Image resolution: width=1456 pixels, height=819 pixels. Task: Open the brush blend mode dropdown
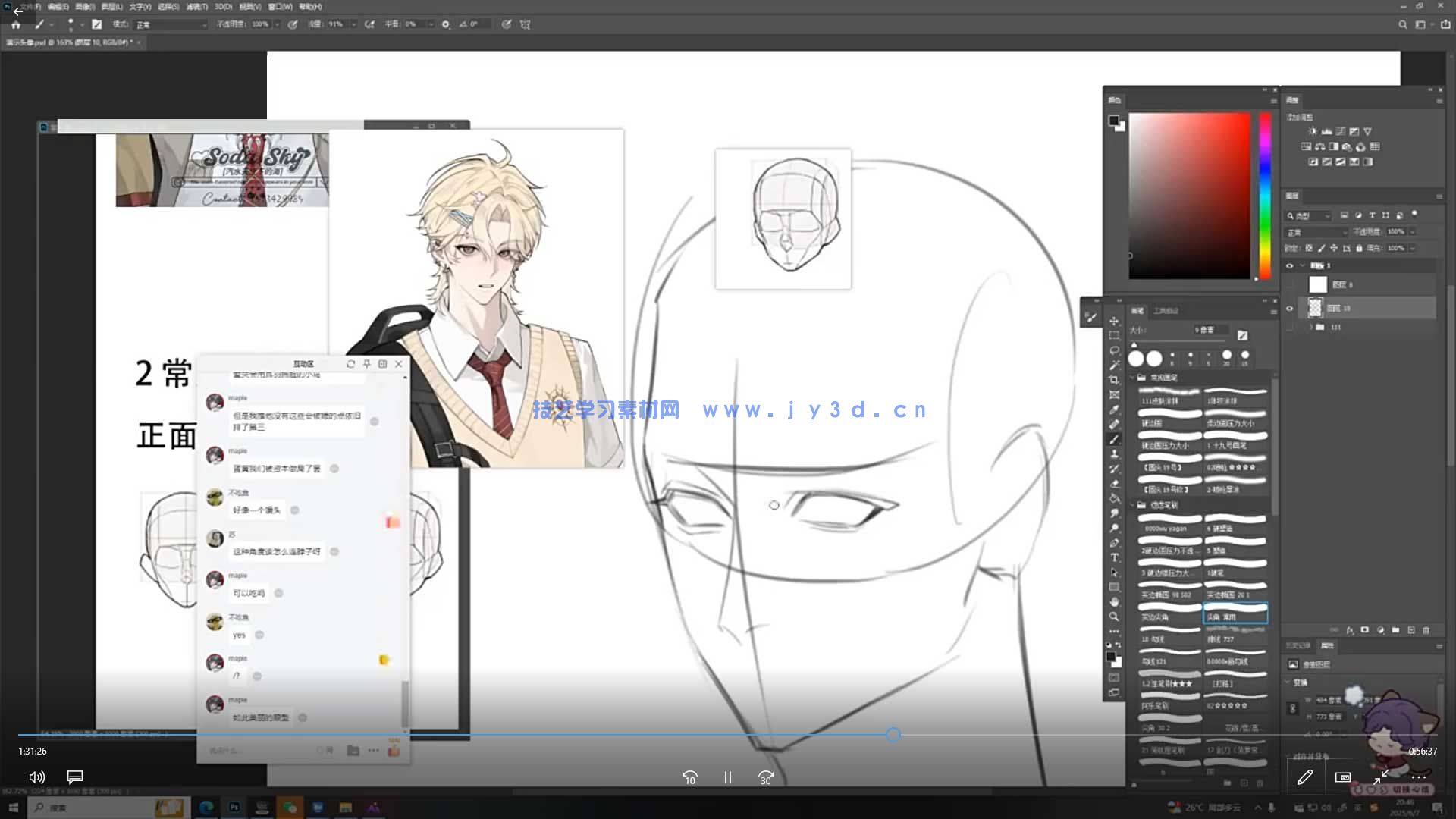[x=171, y=24]
